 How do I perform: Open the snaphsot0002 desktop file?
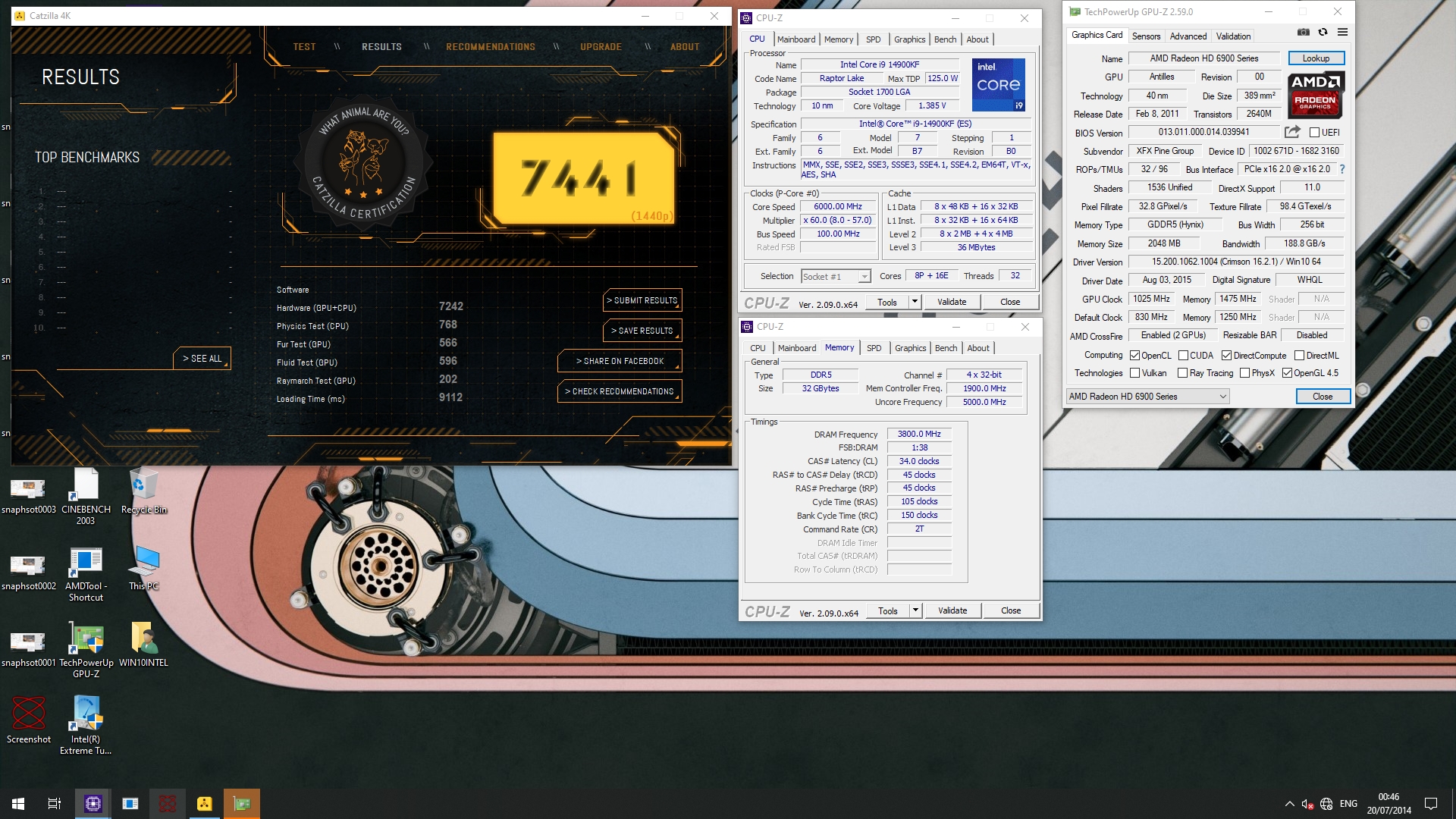pos(28,571)
